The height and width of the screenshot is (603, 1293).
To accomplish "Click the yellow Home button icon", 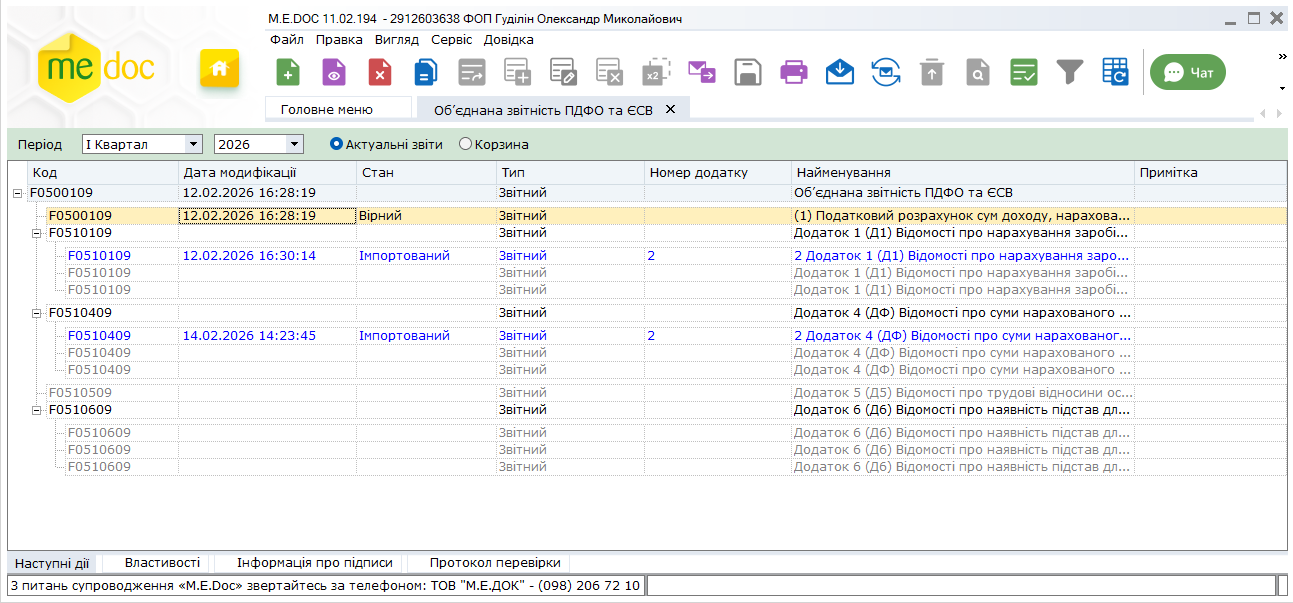I will pyautogui.click(x=219, y=69).
